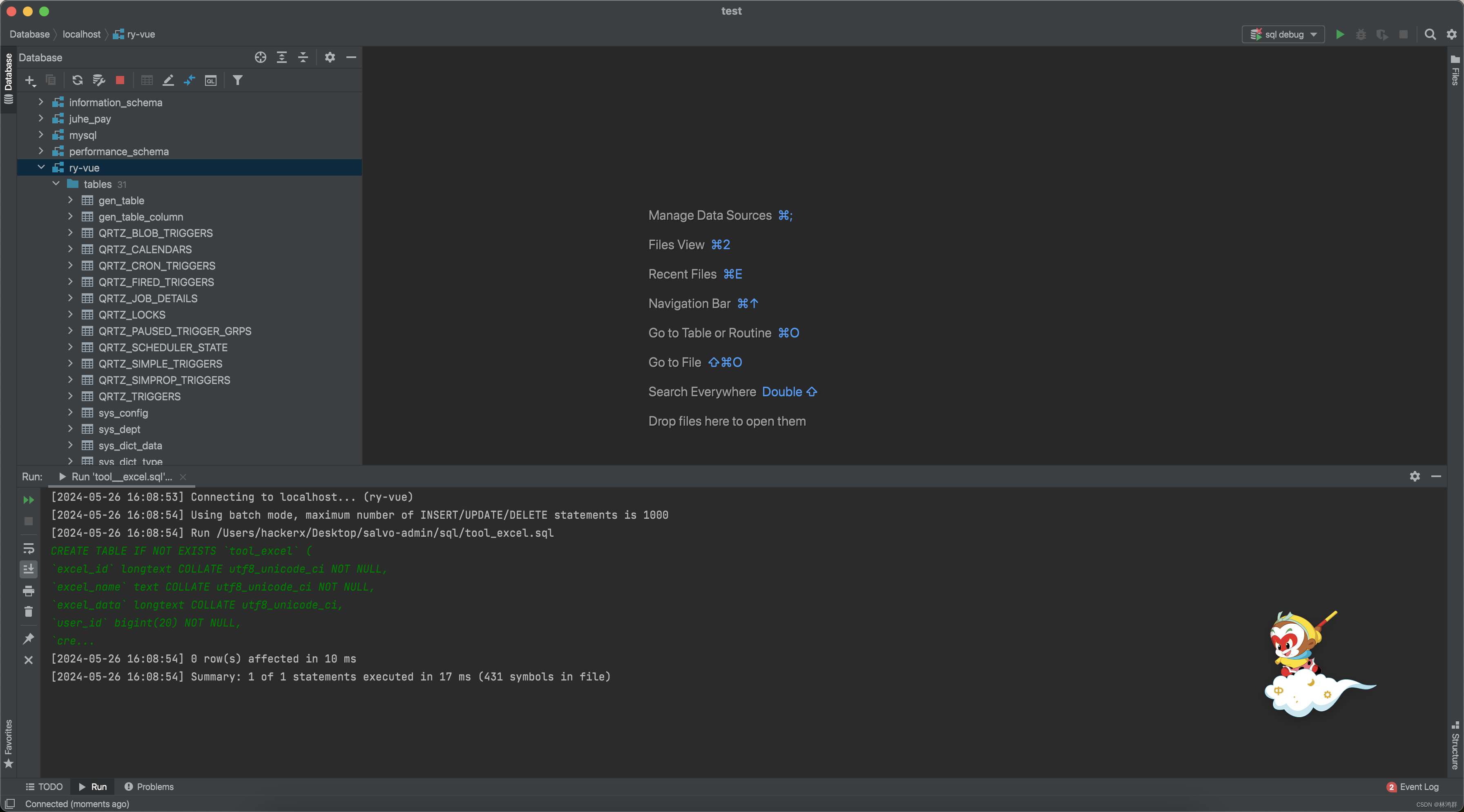
Task: Open the Event Log panel
Action: pos(1419,786)
